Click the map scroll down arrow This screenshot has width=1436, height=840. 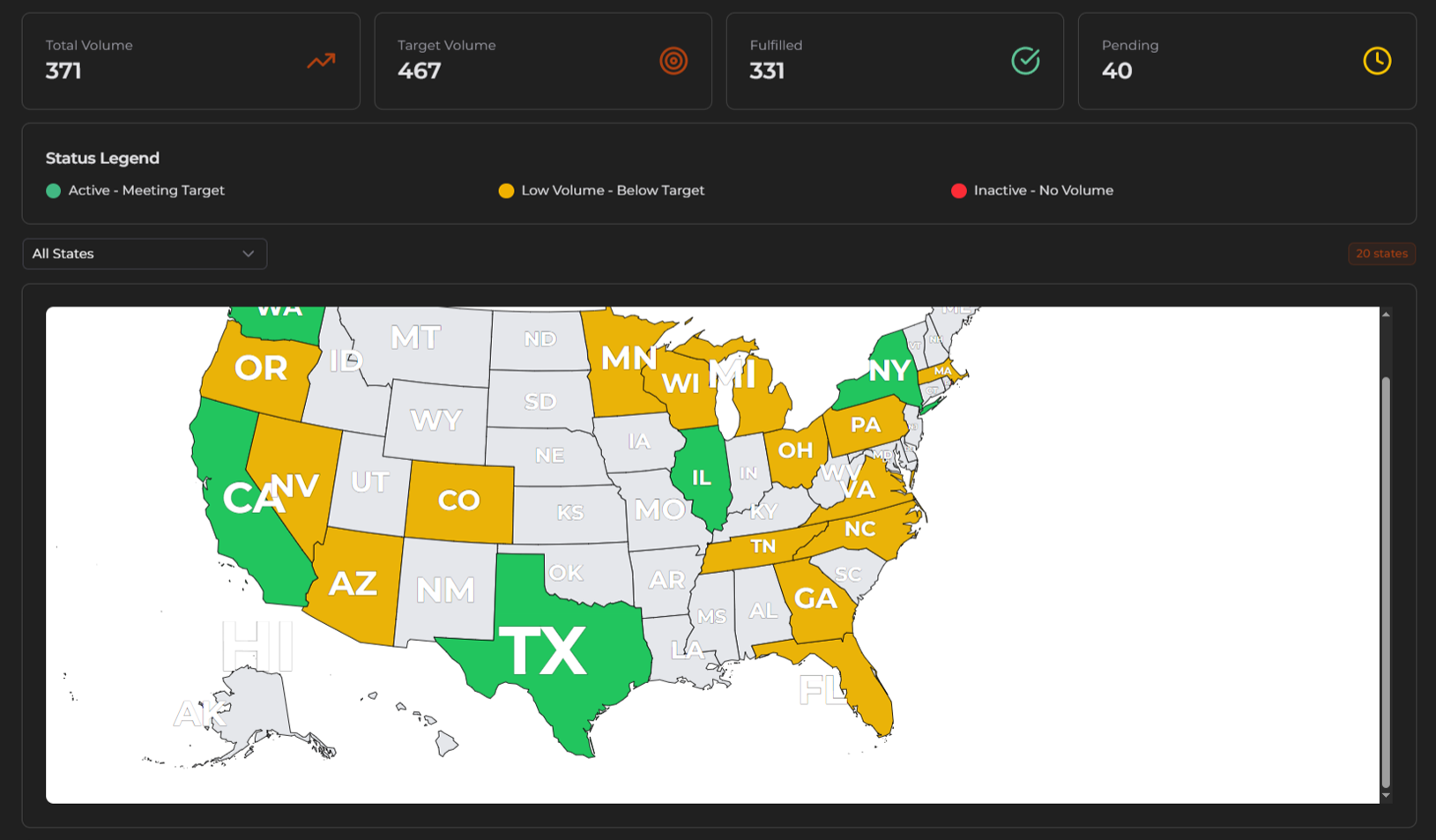pos(1386,795)
